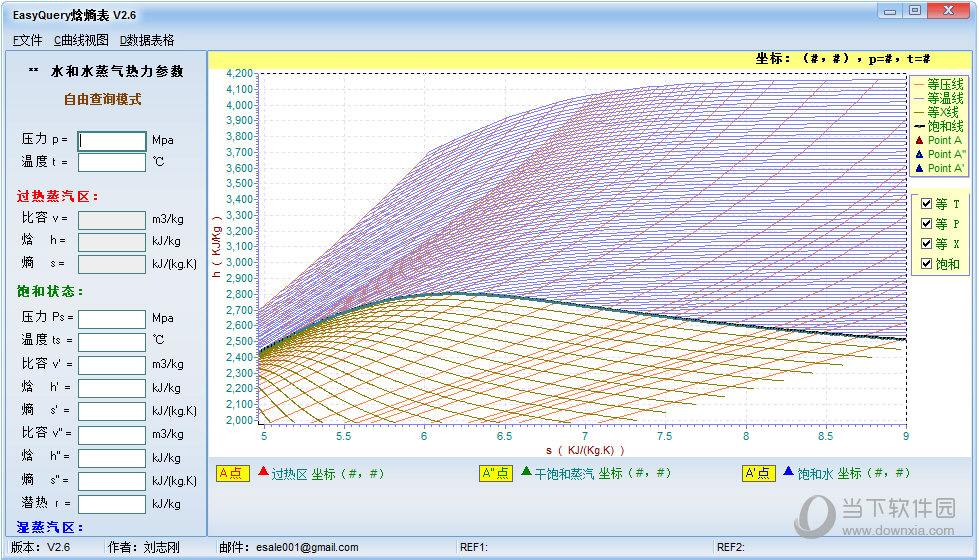The height and width of the screenshot is (560, 979).
Task: Click the 等压线 legend color line
Action: coord(919,85)
